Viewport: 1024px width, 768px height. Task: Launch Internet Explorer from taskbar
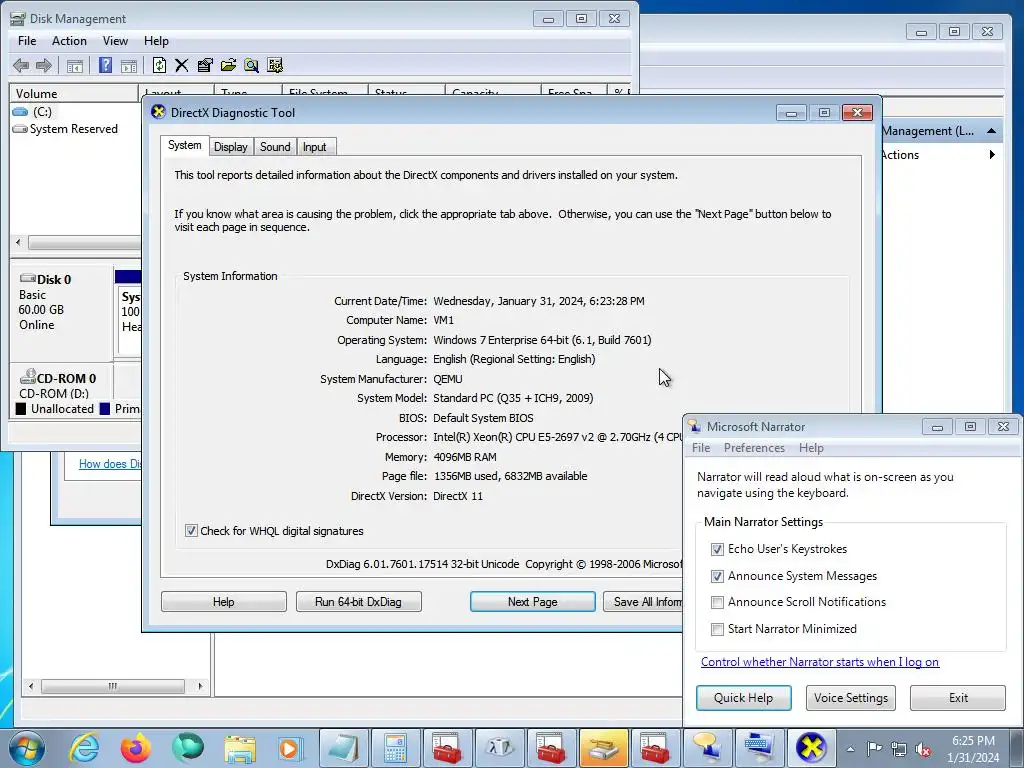click(84, 748)
